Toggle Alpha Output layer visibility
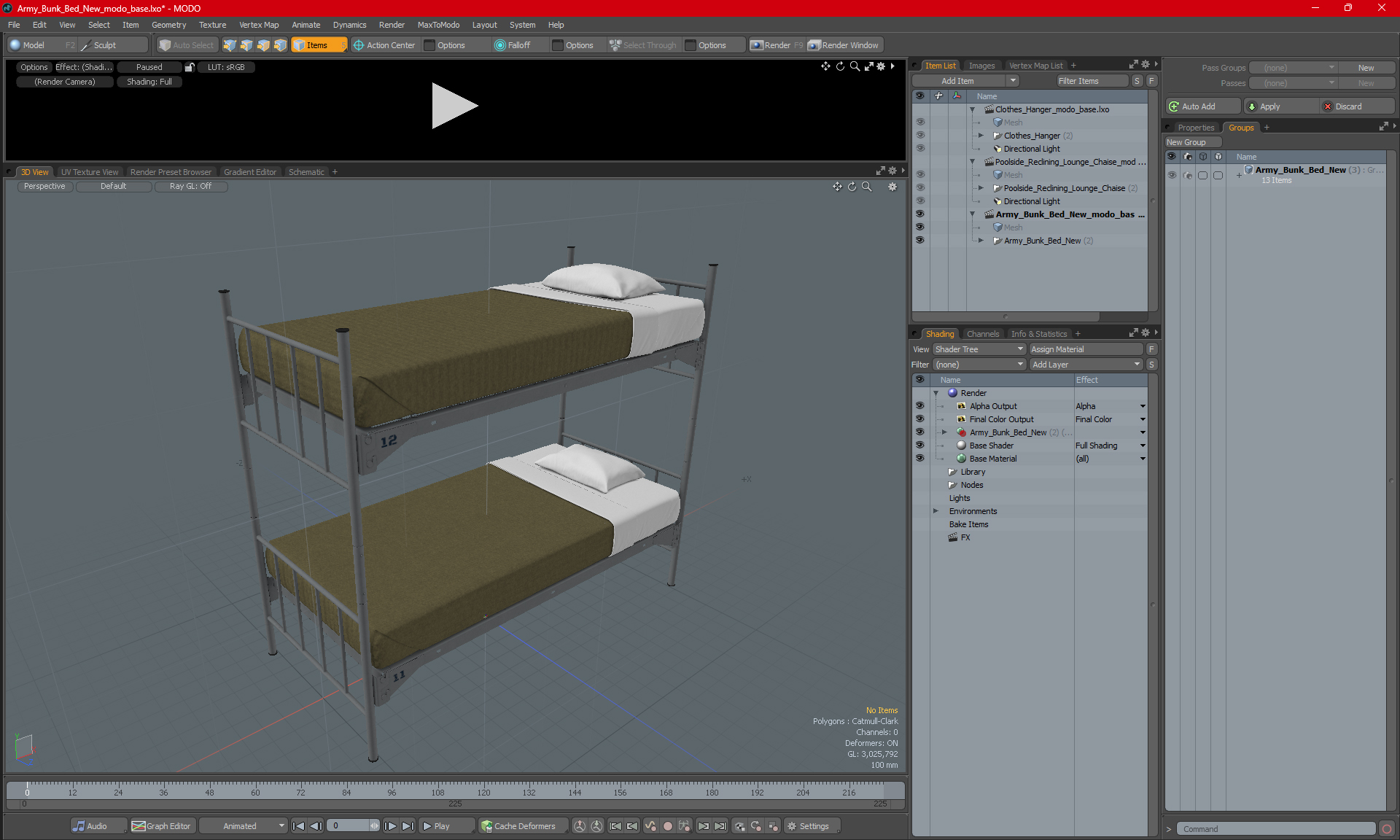The width and height of the screenshot is (1400, 840). [x=920, y=406]
